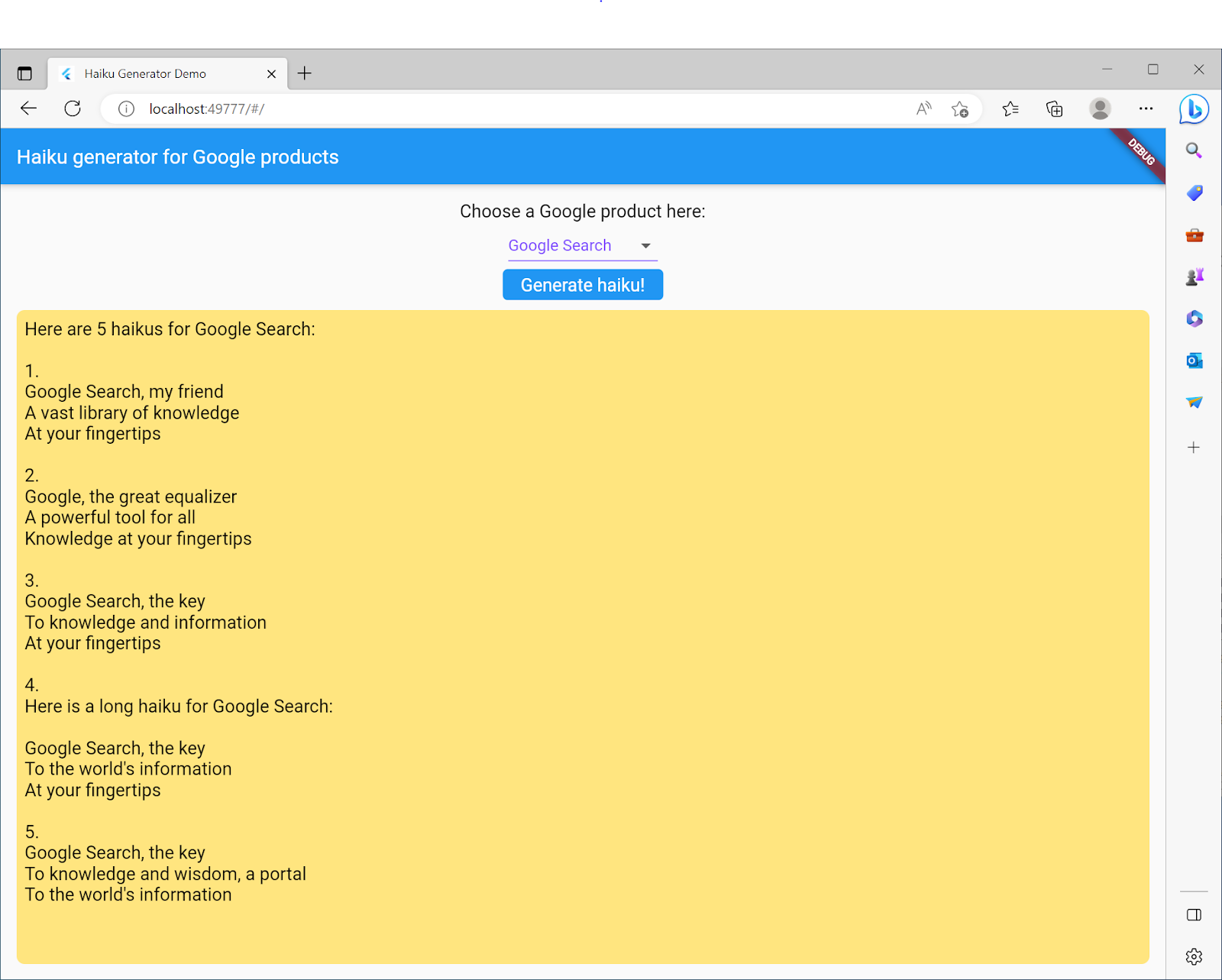Image resolution: width=1222 pixels, height=980 pixels.
Task: Open Outlook from the sidebar
Action: click(1194, 360)
